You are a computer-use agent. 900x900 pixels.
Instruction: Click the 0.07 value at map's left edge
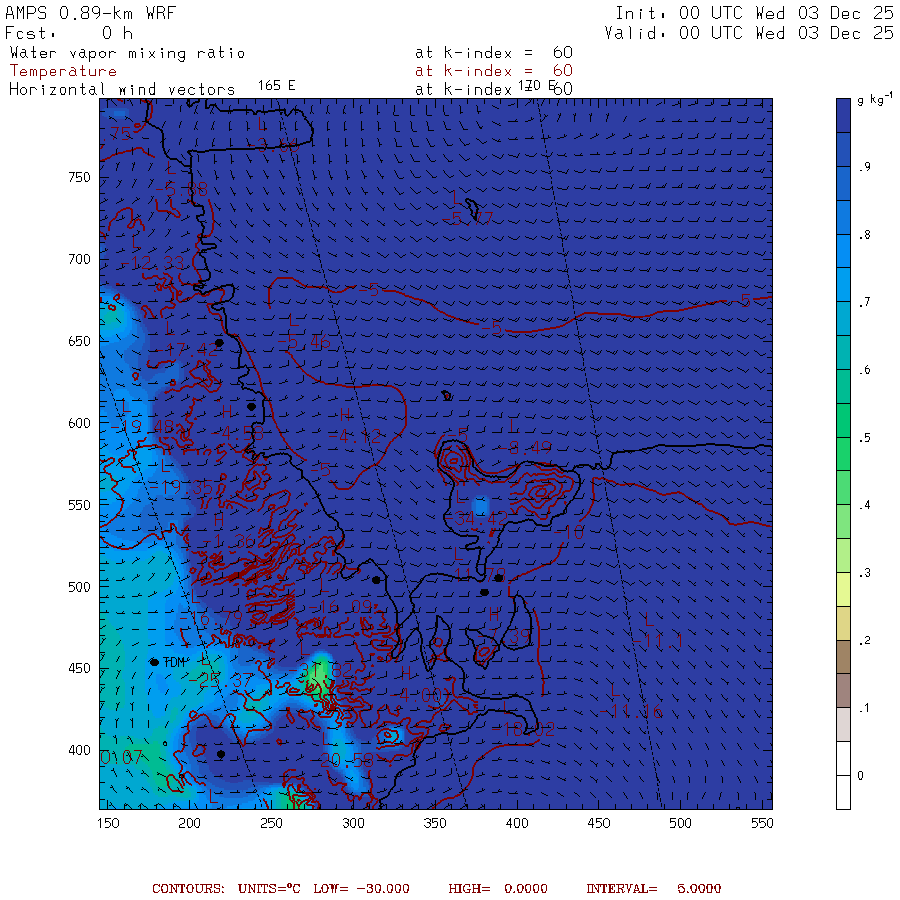click(x=121, y=757)
